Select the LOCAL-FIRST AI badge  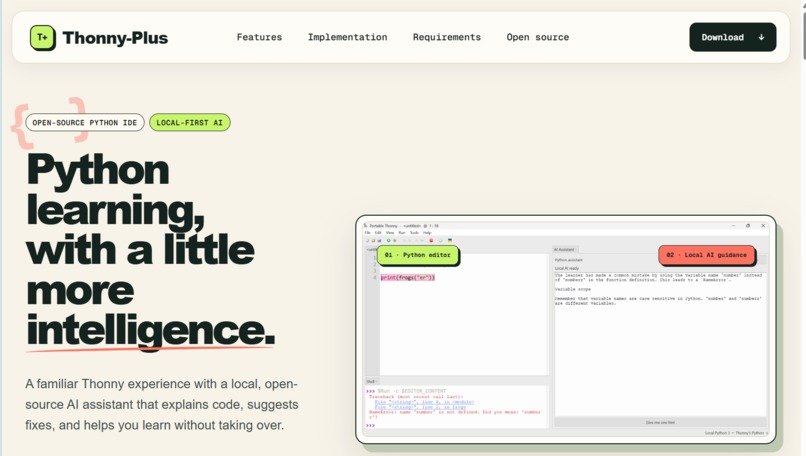click(190, 122)
